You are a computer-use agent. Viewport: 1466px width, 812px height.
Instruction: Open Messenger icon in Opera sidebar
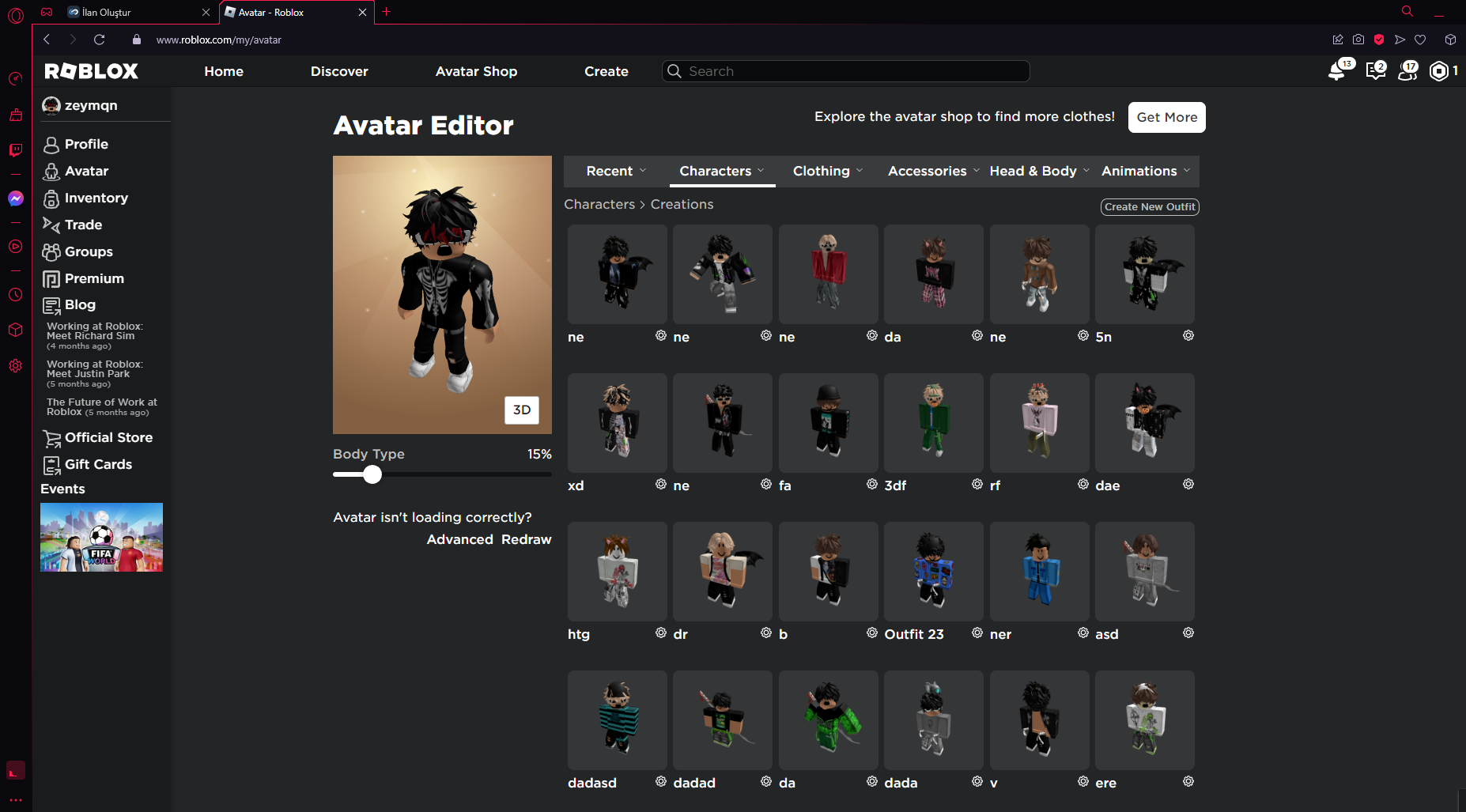[x=16, y=198]
